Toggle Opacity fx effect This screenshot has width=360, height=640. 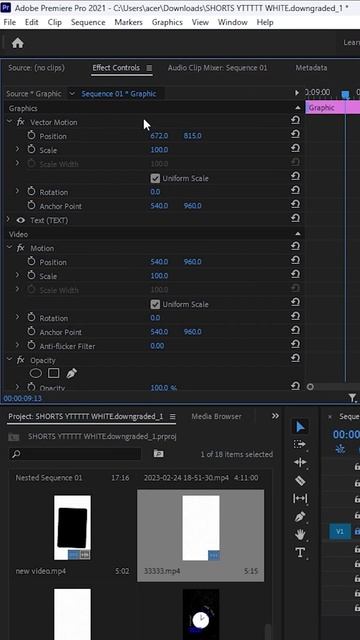pos(21,360)
